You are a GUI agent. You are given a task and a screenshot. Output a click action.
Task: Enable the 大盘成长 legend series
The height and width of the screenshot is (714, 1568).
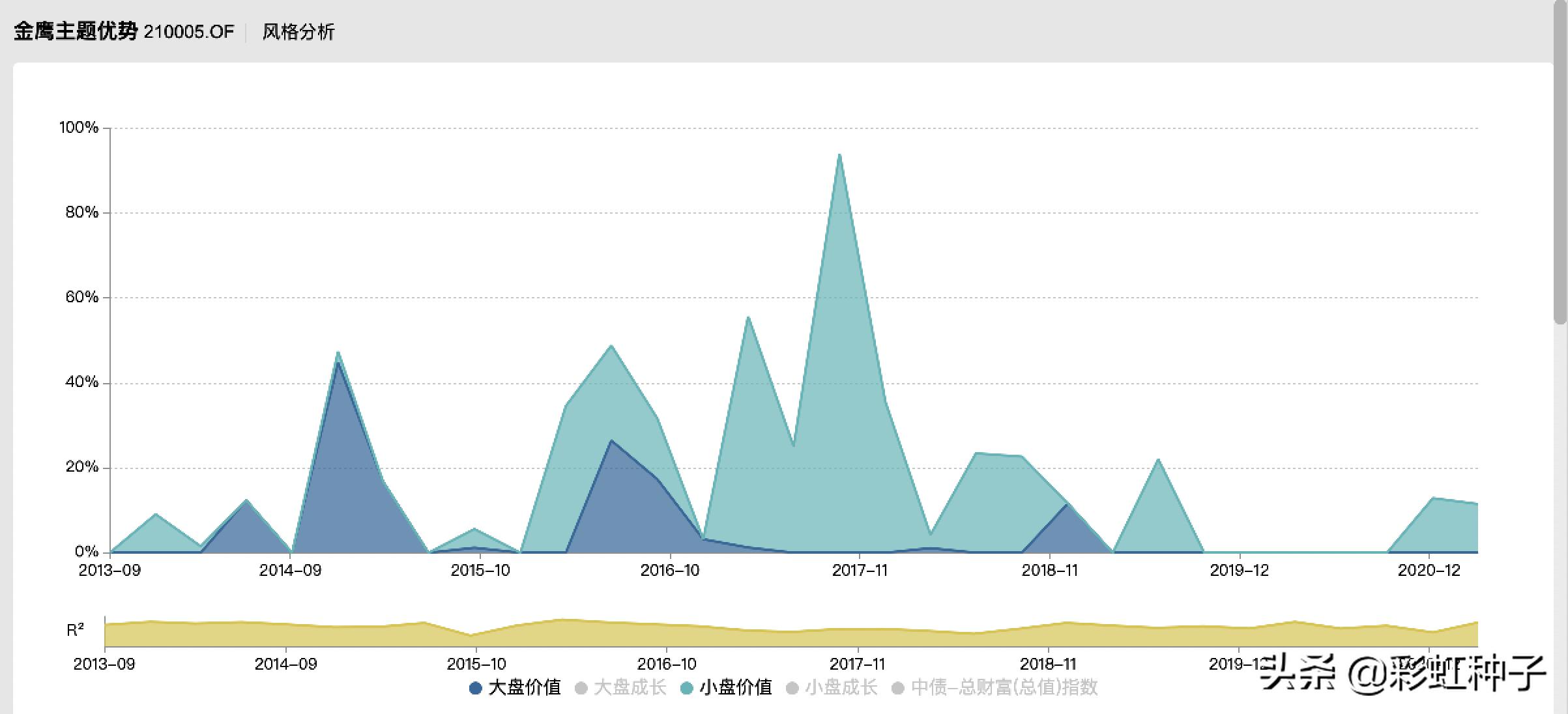[630, 687]
